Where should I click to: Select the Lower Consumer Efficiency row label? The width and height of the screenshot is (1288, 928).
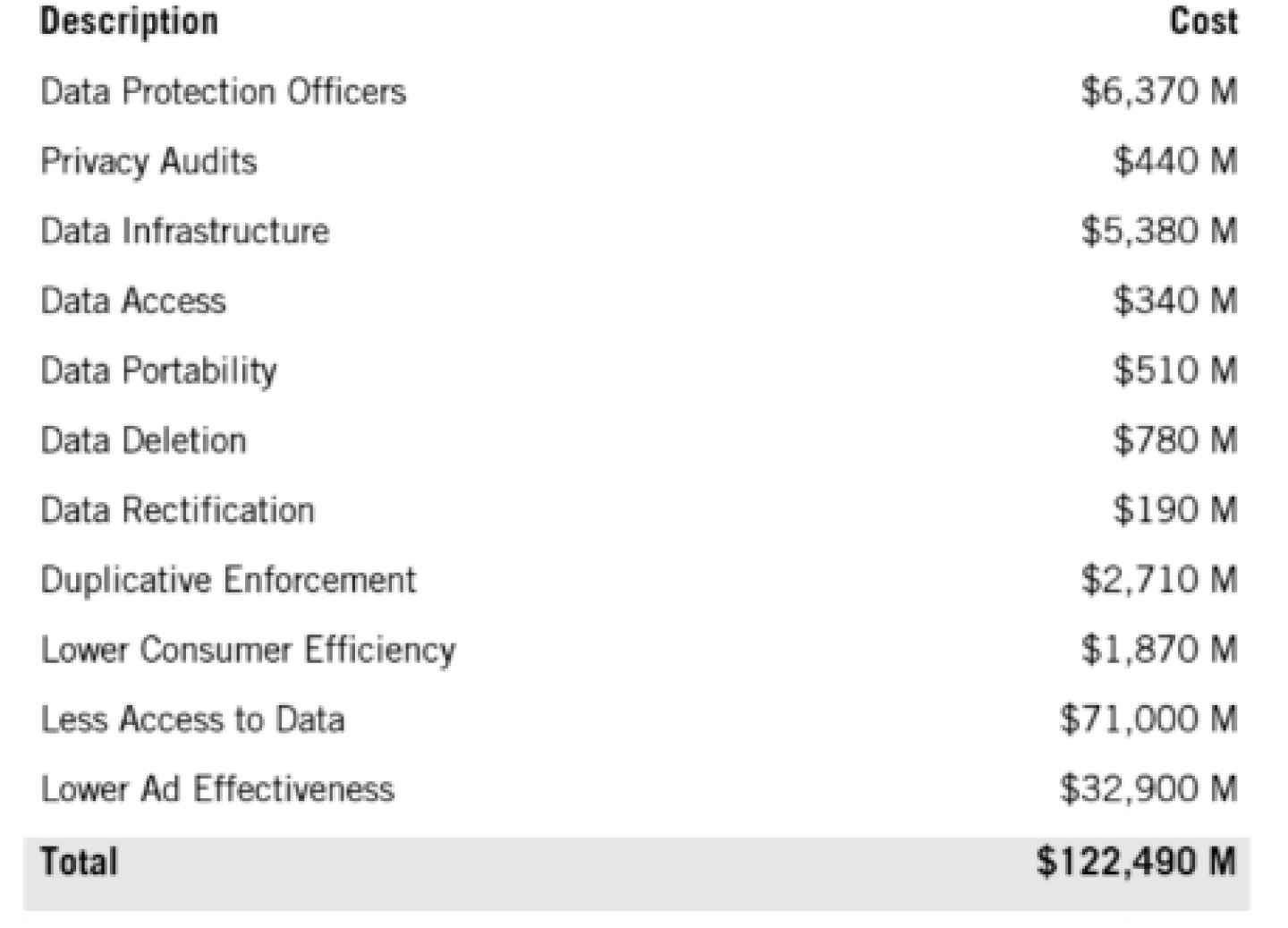point(249,651)
